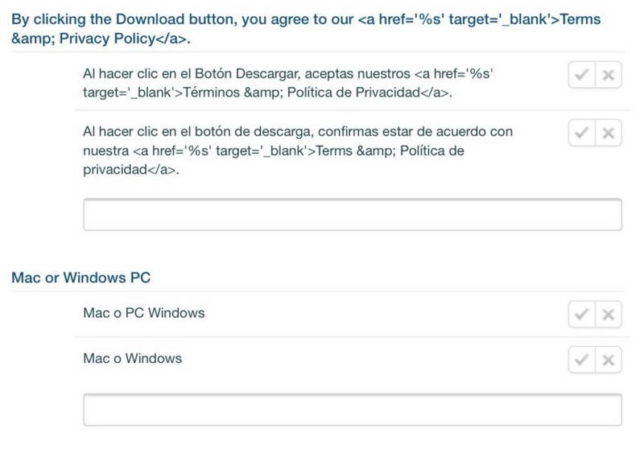Focus the empty translation field below 'Mac o Windows'
This screenshot has height=449, width=640.
[x=352, y=410]
